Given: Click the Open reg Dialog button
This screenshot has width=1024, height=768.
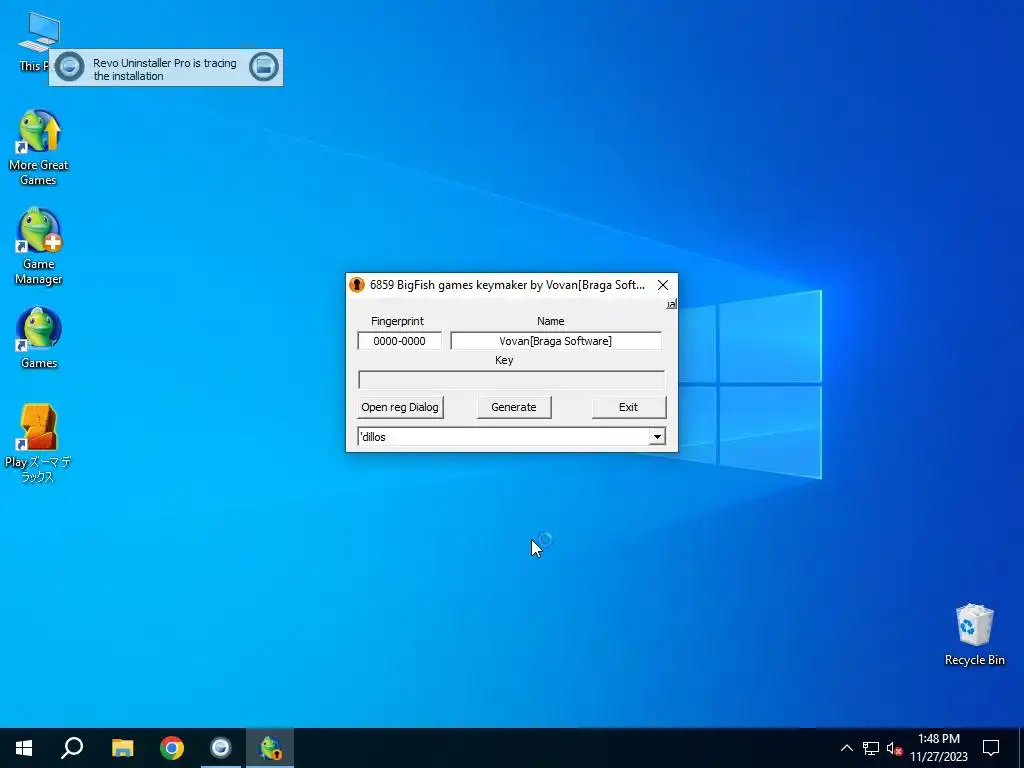Looking at the screenshot, I should pos(400,407).
